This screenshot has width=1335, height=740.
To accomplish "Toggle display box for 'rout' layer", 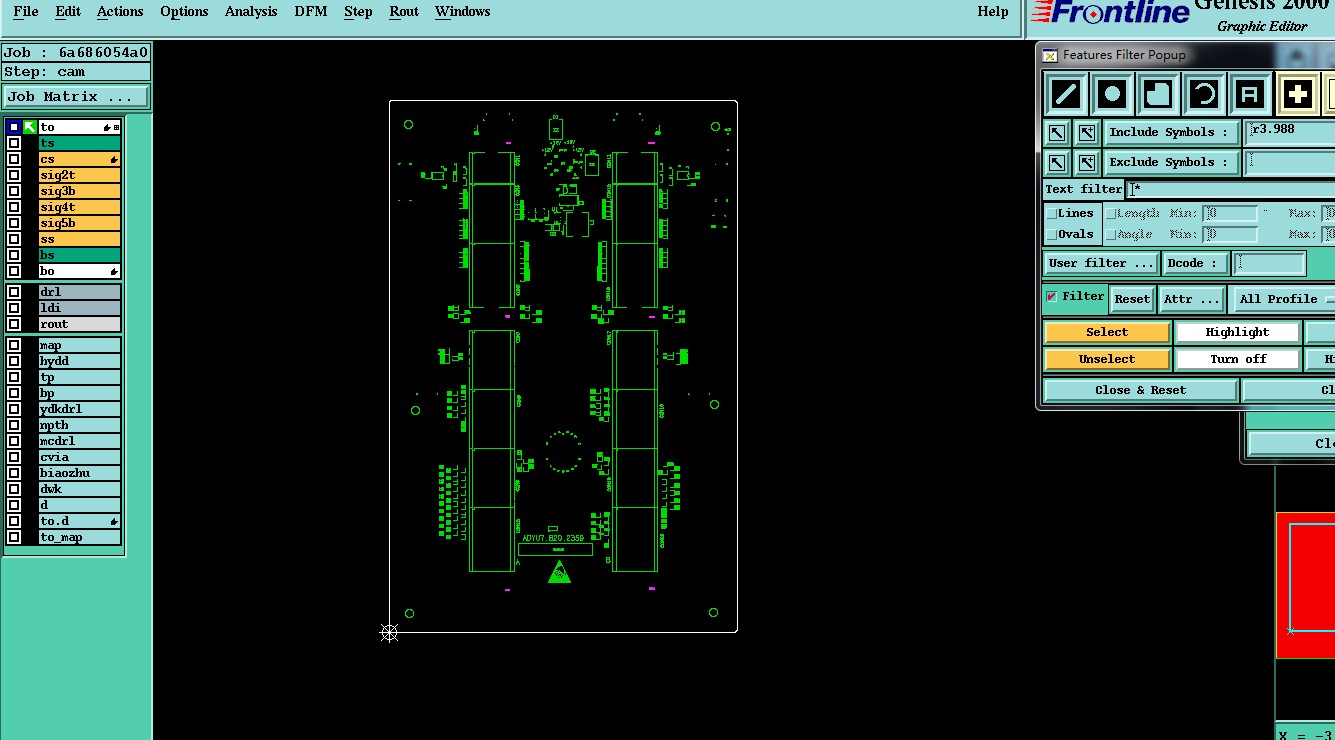I will [x=14, y=324].
